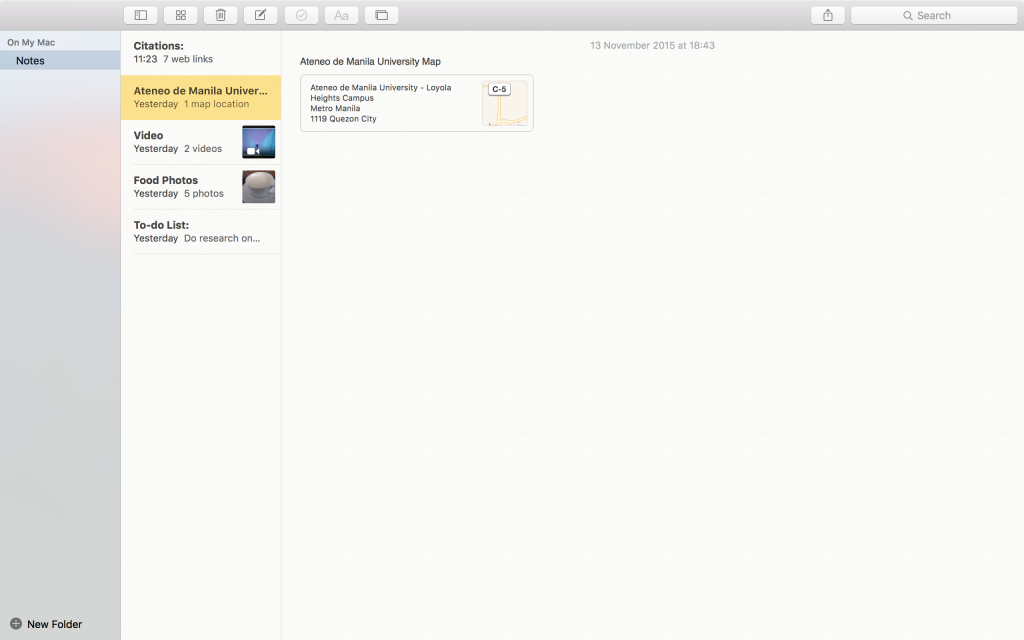1024x640 pixels.
Task: Delete note with the trash icon
Action: (221, 15)
